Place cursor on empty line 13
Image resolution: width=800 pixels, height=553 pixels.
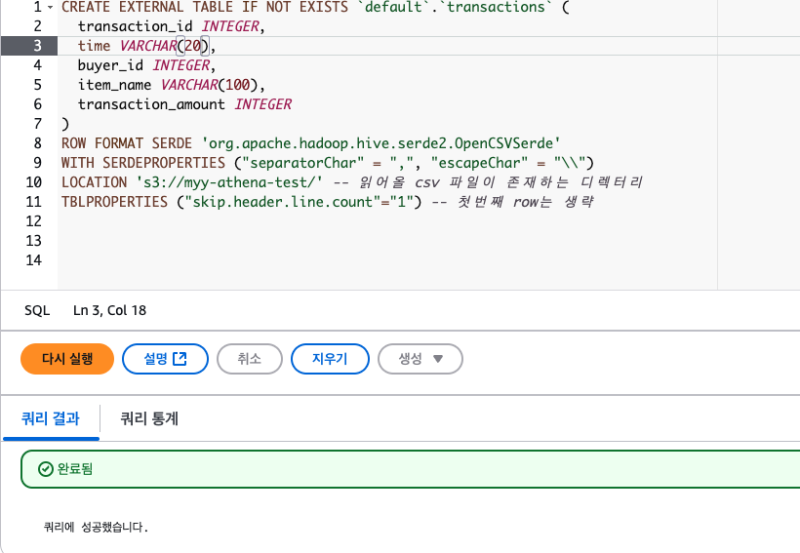point(300,241)
